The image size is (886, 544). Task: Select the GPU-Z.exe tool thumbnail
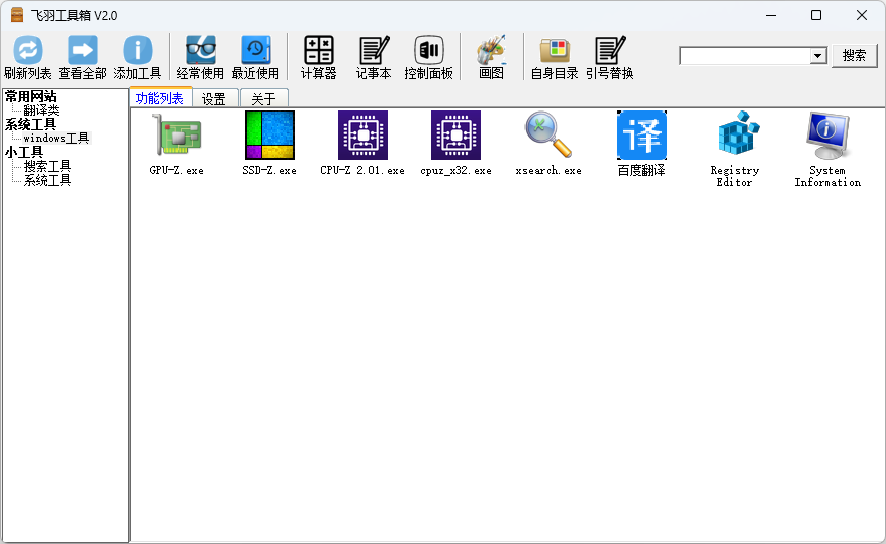click(176, 137)
